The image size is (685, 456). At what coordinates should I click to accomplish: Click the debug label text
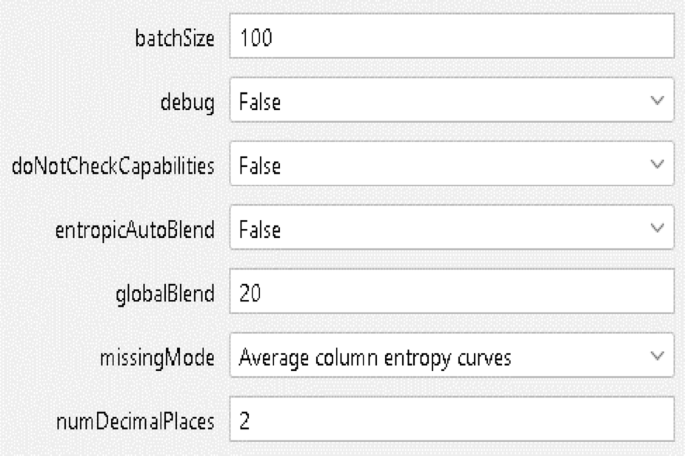pyautogui.click(x=196, y=101)
